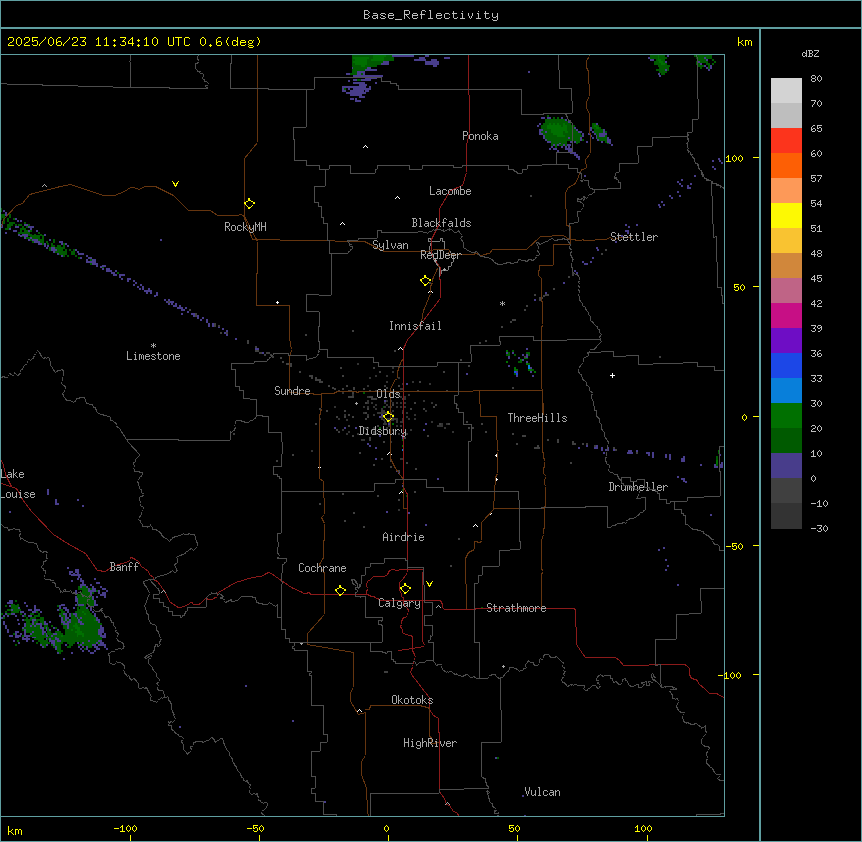
Task: Click the 80 value on dBZ scale
Action: tap(816, 79)
